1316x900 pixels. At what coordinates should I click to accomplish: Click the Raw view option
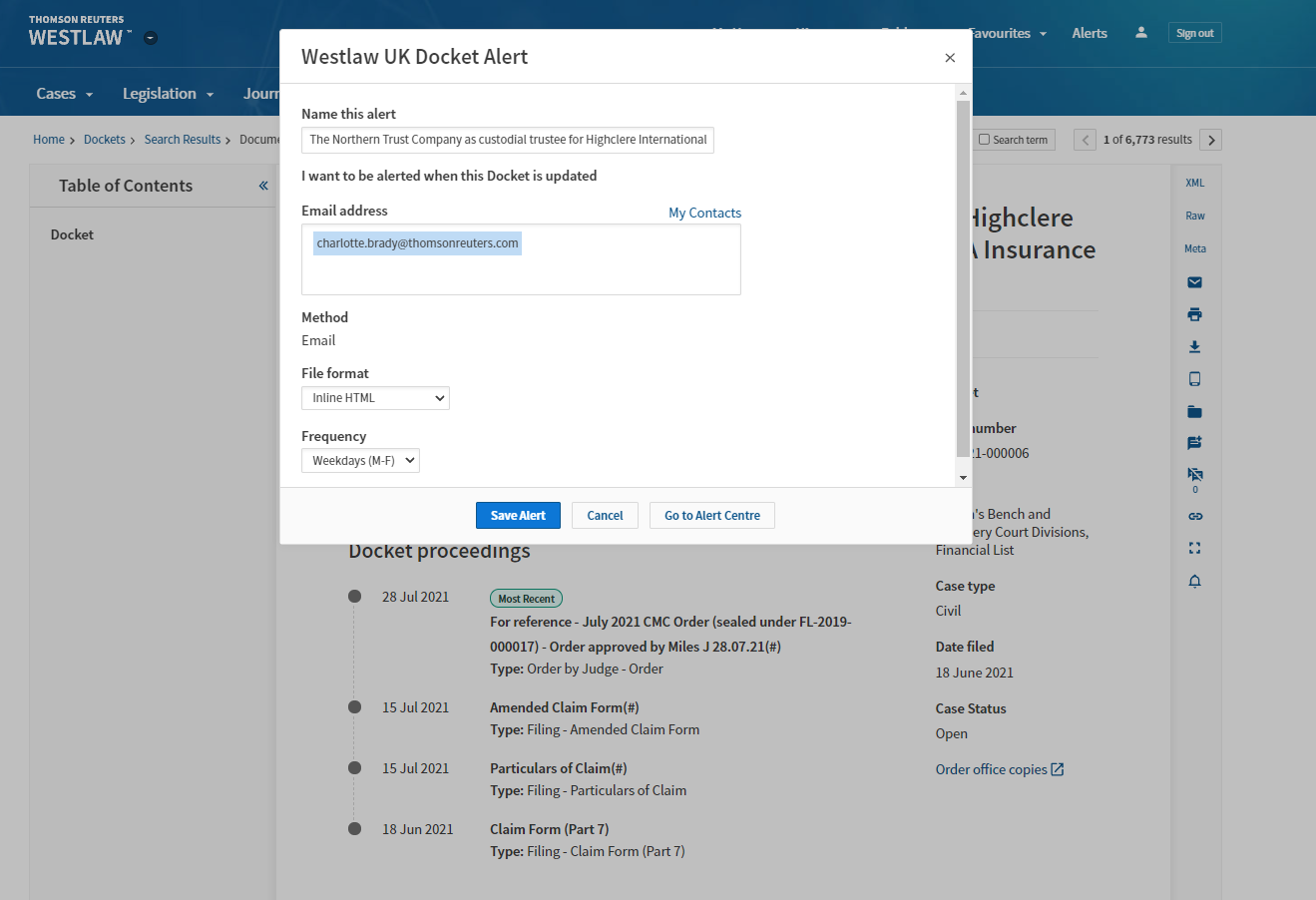click(1195, 216)
